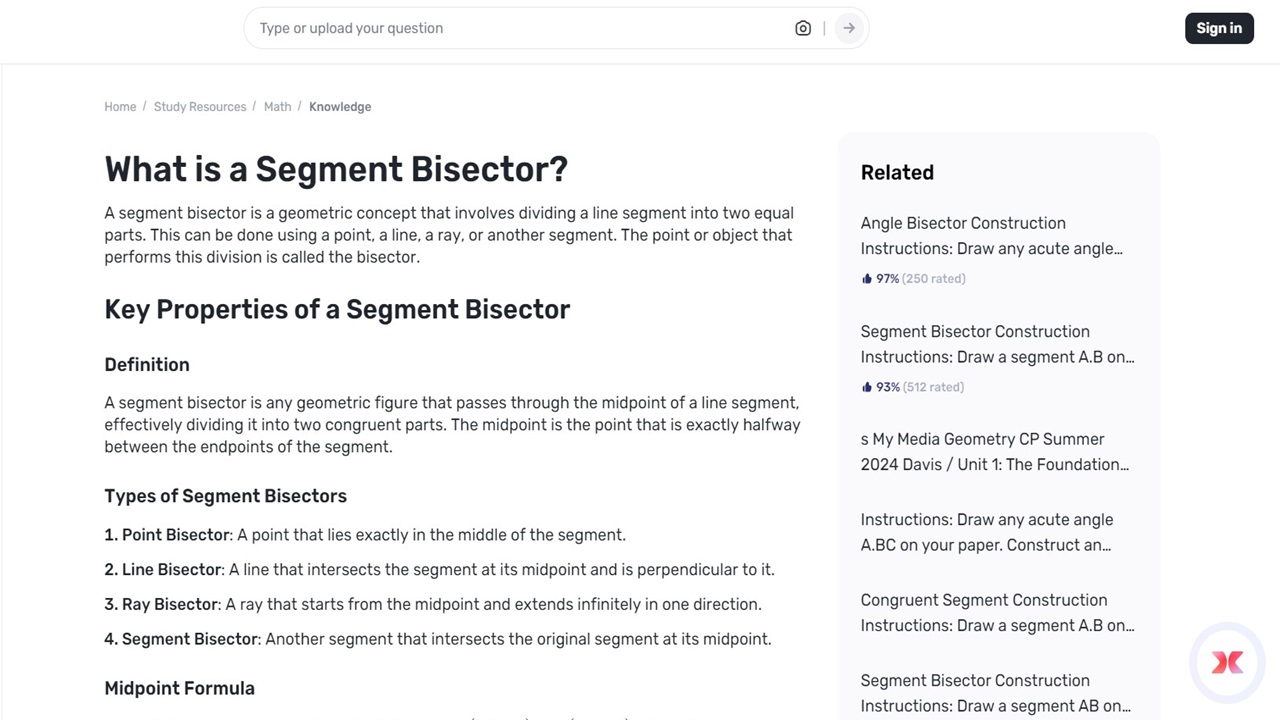Click the What is a Segment Bisector heading
The width and height of the screenshot is (1280, 720).
(336, 169)
